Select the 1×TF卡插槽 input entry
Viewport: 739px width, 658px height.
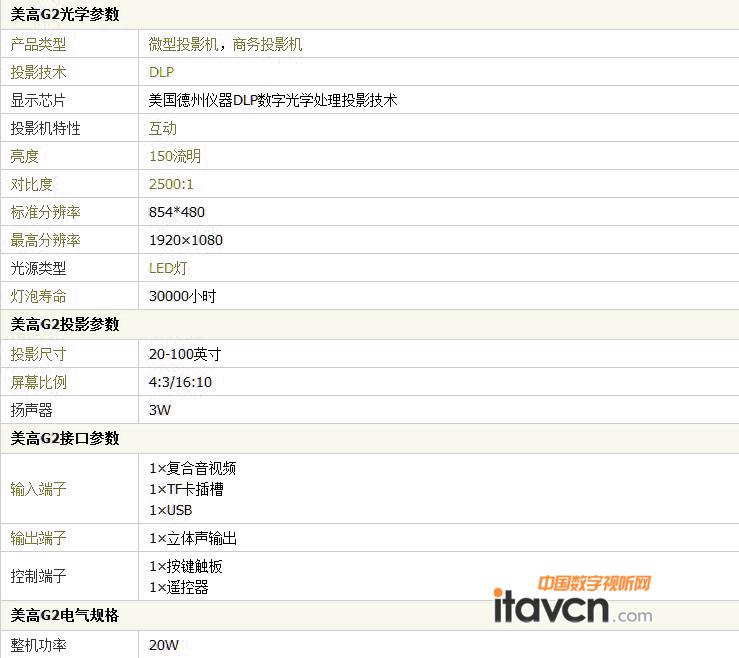tap(186, 489)
